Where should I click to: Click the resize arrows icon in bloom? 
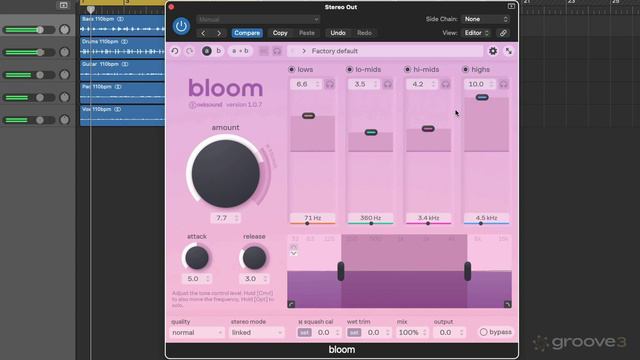[509, 51]
